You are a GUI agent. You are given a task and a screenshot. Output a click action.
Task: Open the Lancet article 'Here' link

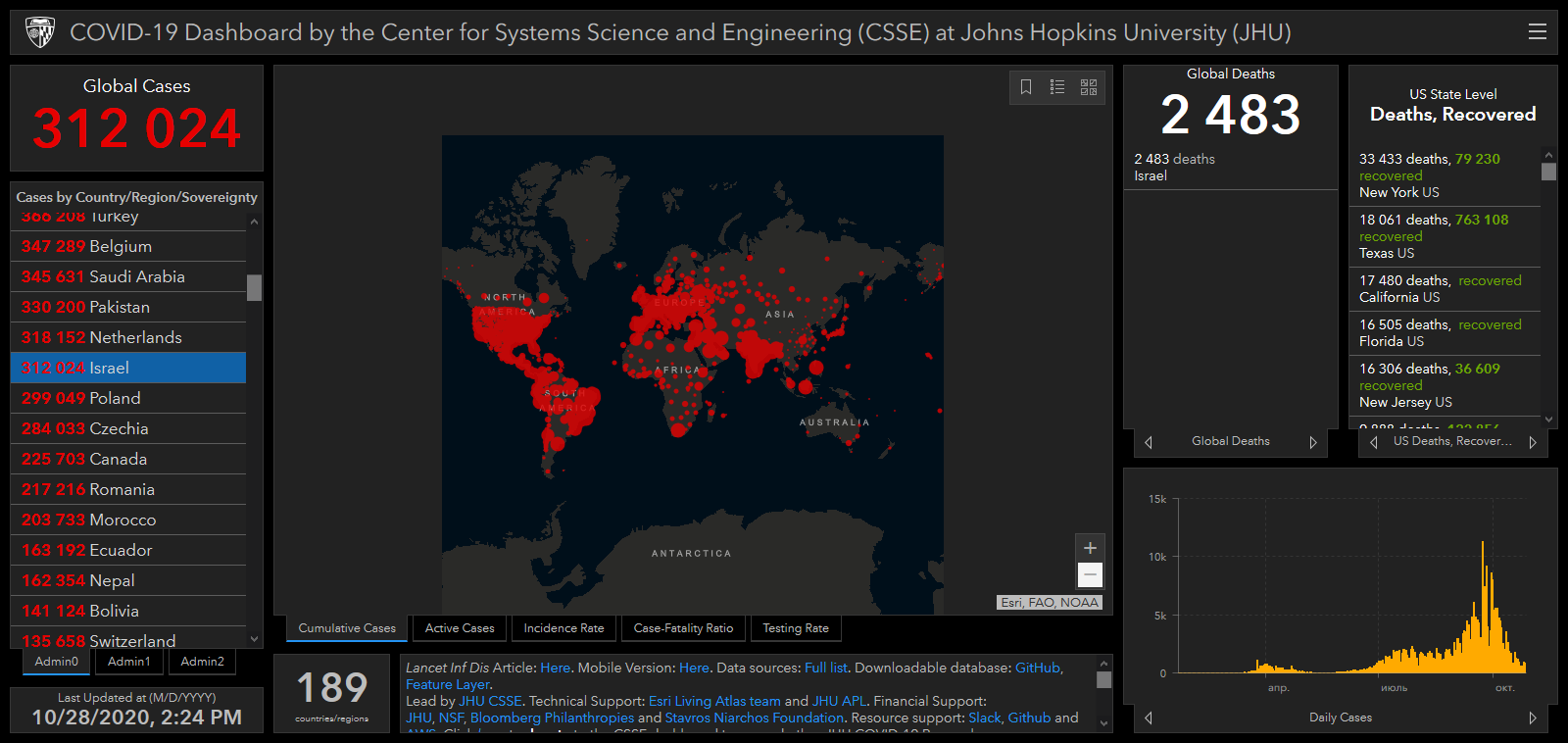[555, 668]
